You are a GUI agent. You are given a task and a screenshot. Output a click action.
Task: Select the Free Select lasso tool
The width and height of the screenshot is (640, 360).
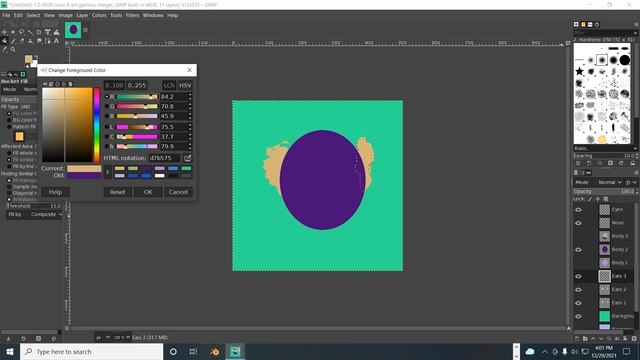pos(22,32)
